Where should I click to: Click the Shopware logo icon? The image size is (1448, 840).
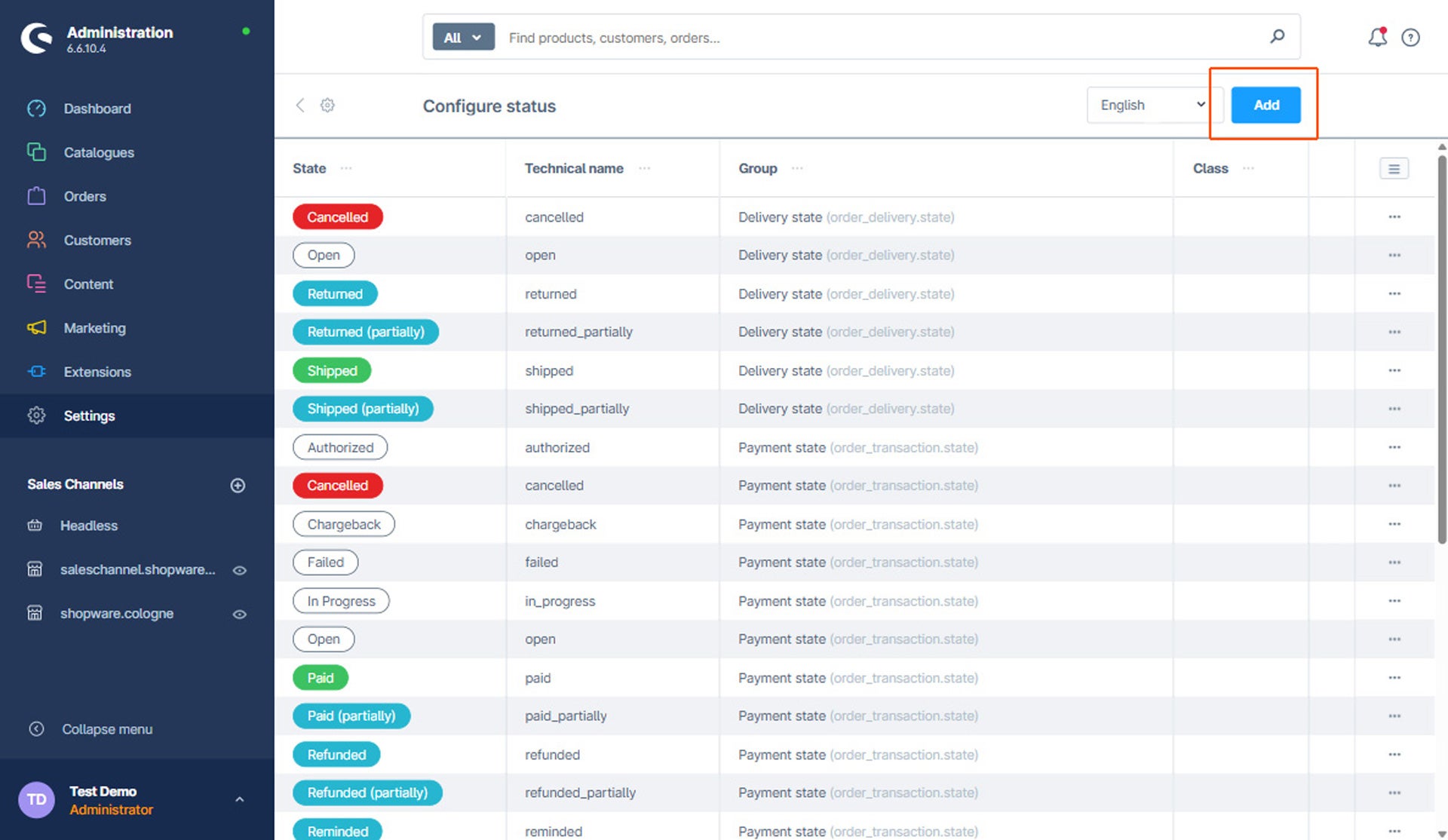(36, 38)
